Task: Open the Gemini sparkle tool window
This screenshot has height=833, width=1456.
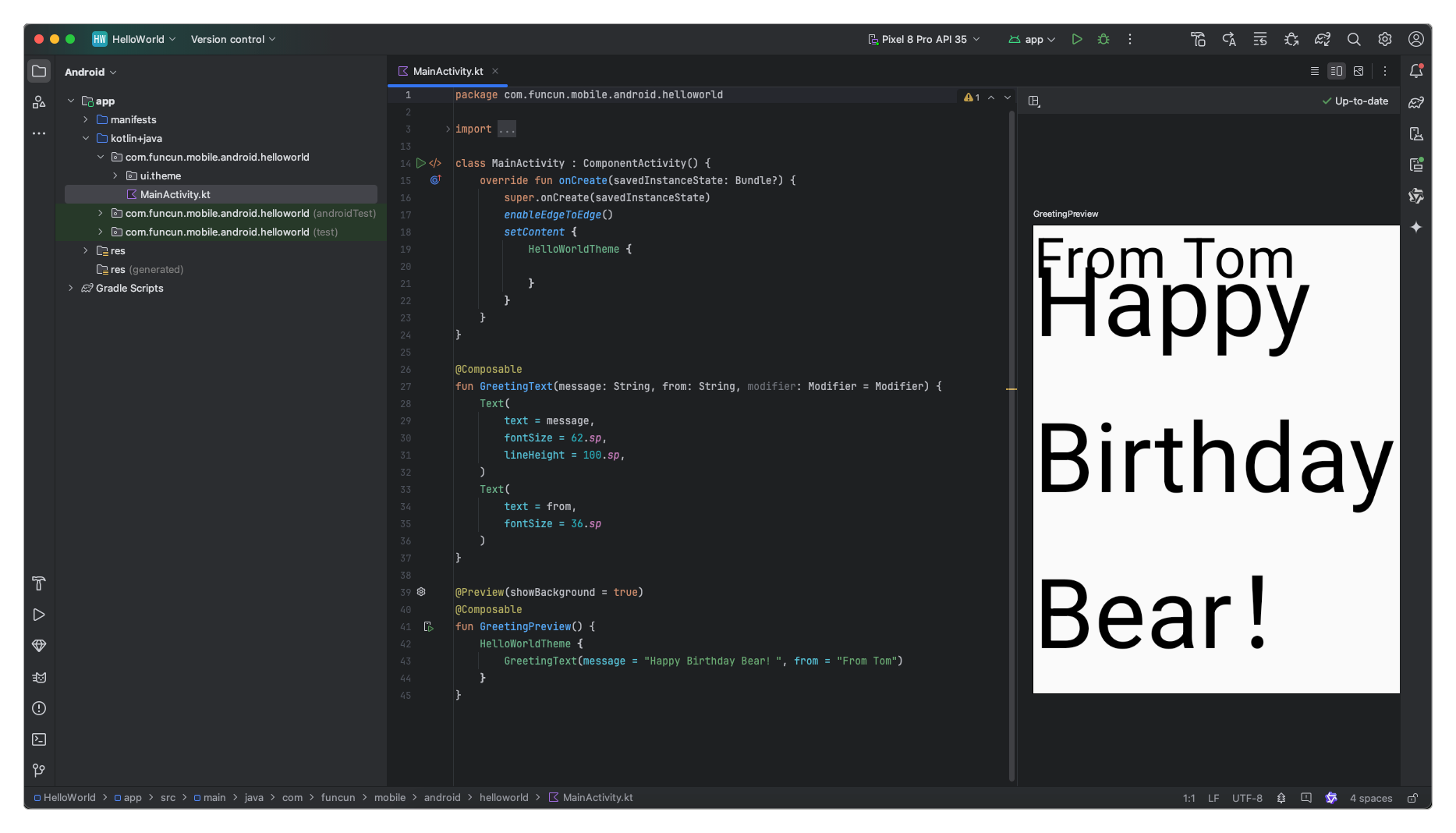Action: click(1416, 227)
